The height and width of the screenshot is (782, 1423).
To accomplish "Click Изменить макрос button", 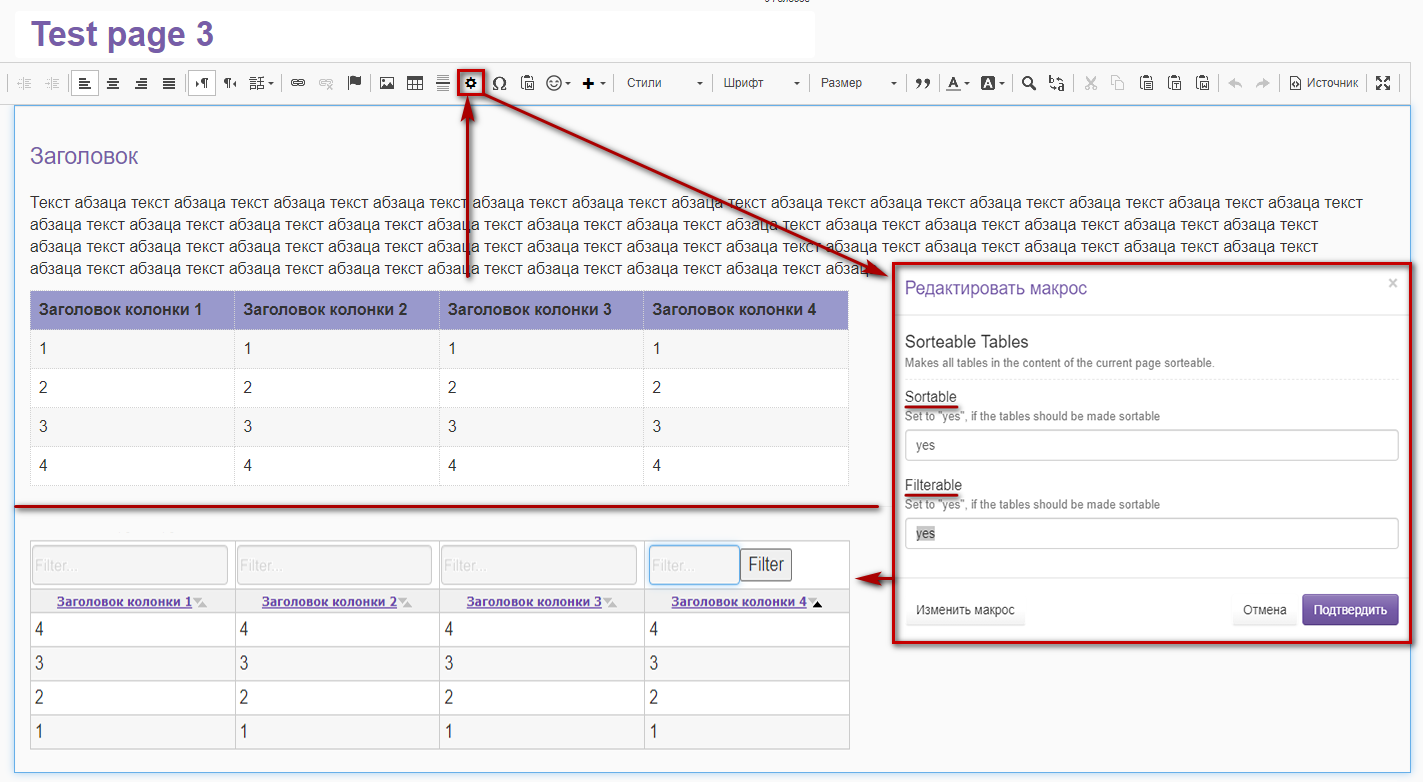I will (965, 610).
